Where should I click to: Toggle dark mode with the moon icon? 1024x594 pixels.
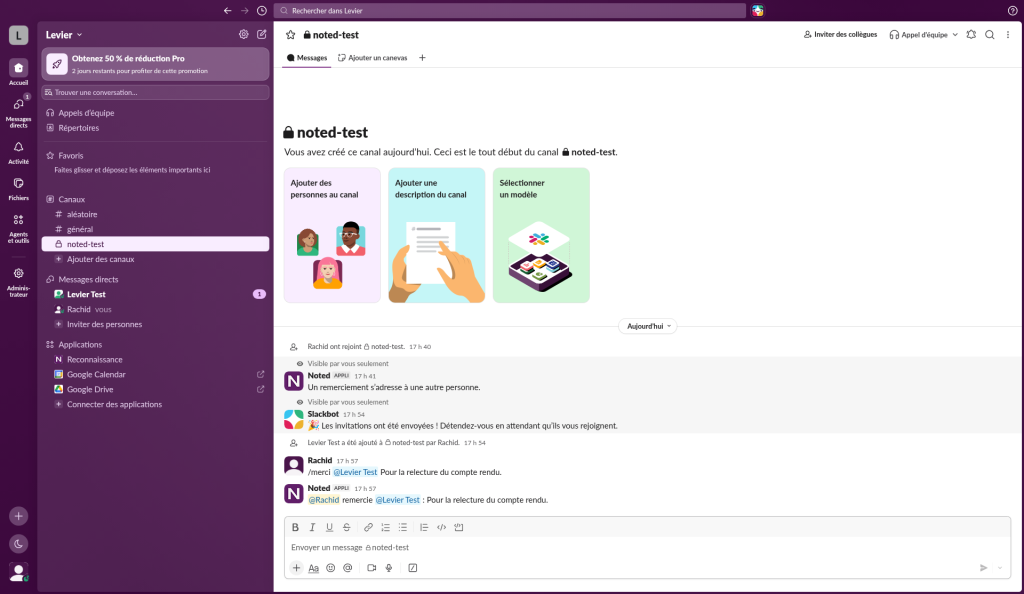[18, 544]
